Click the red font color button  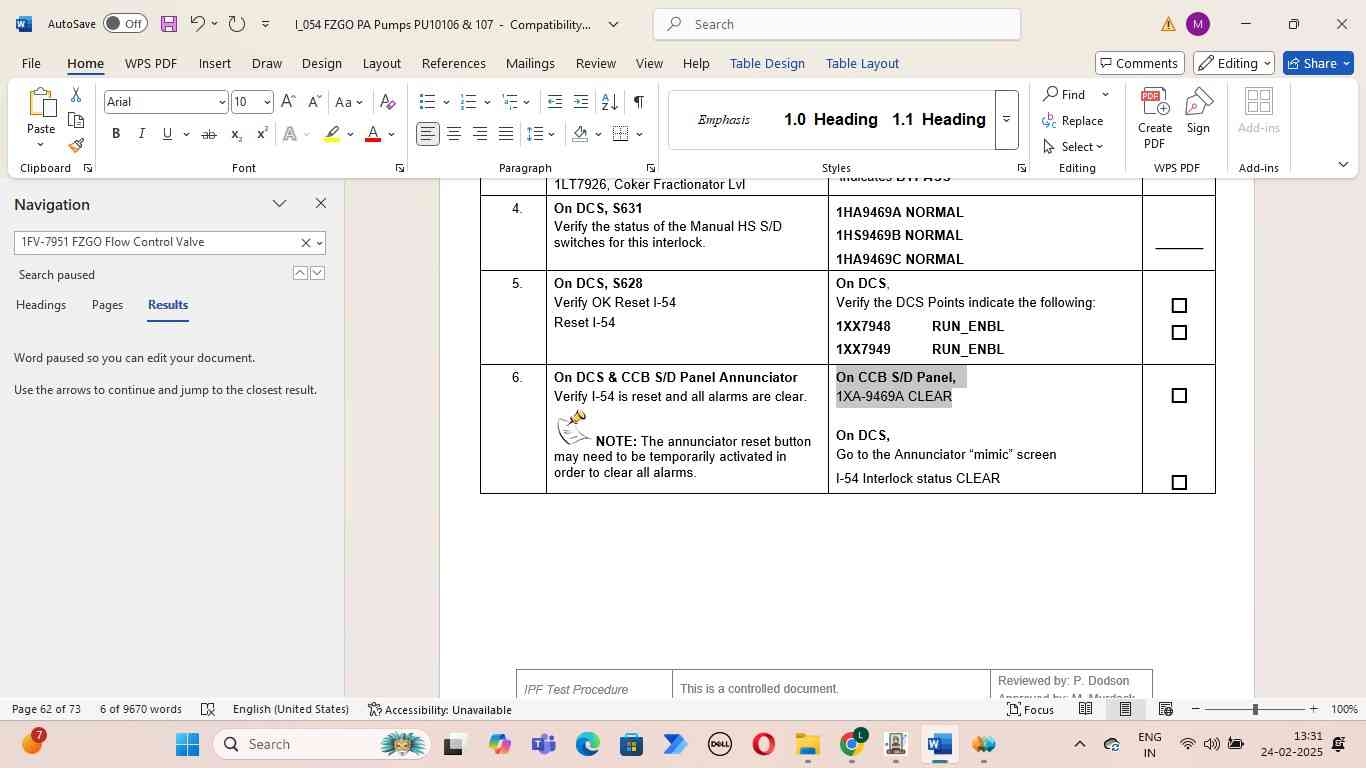click(x=373, y=134)
